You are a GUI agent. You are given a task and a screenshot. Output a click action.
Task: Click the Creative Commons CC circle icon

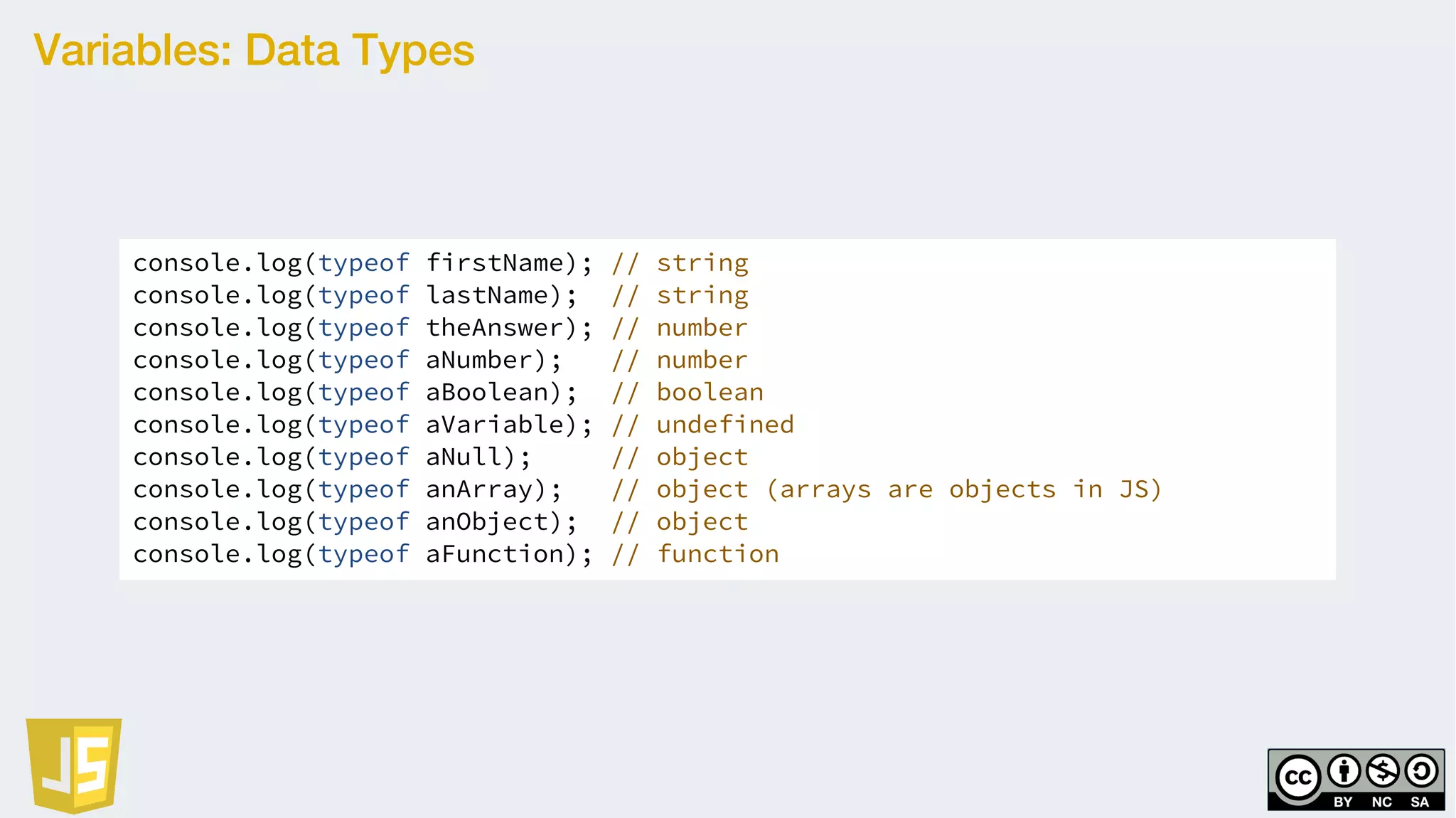pyautogui.click(x=1298, y=777)
